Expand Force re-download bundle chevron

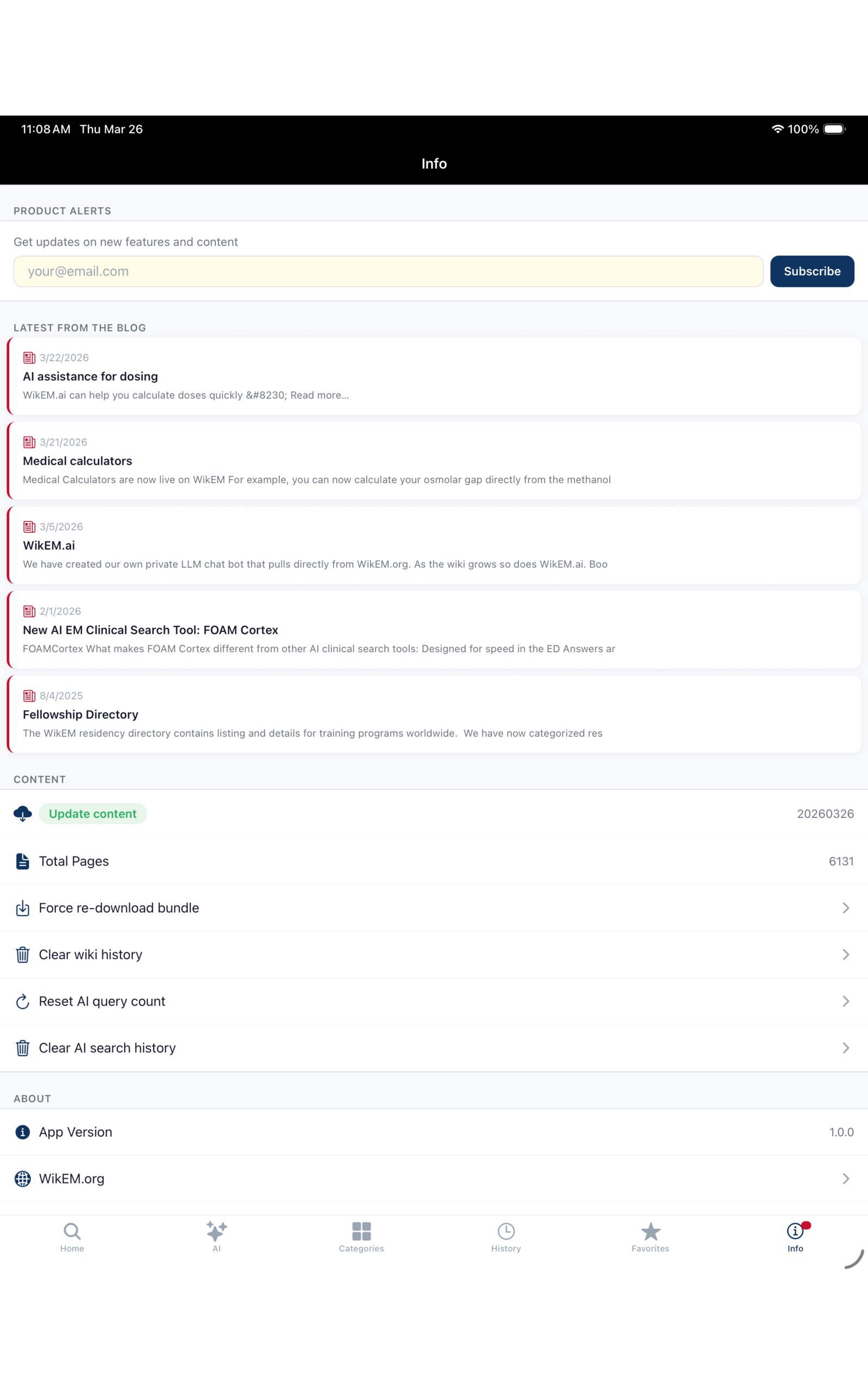(846, 907)
